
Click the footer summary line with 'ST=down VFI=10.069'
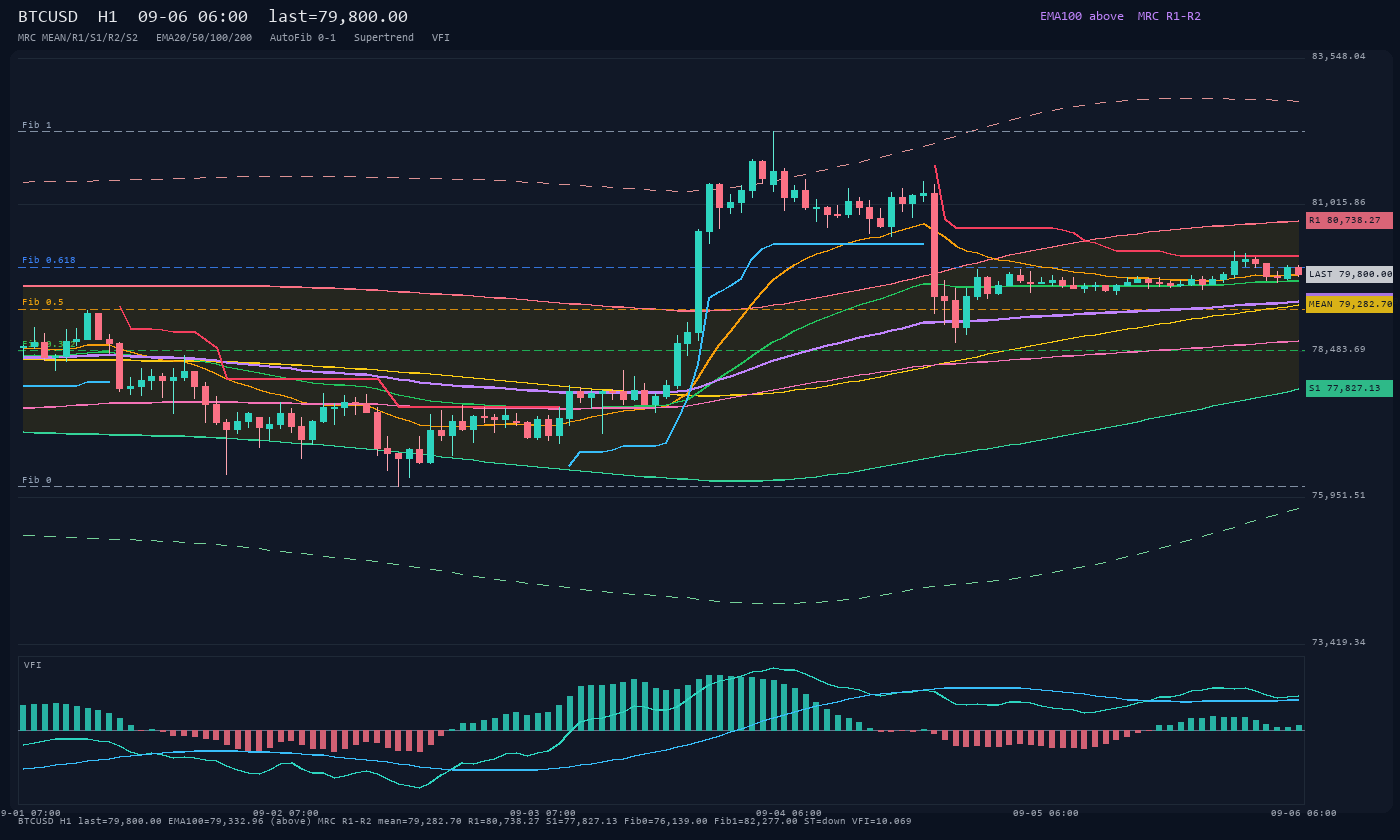point(465,821)
